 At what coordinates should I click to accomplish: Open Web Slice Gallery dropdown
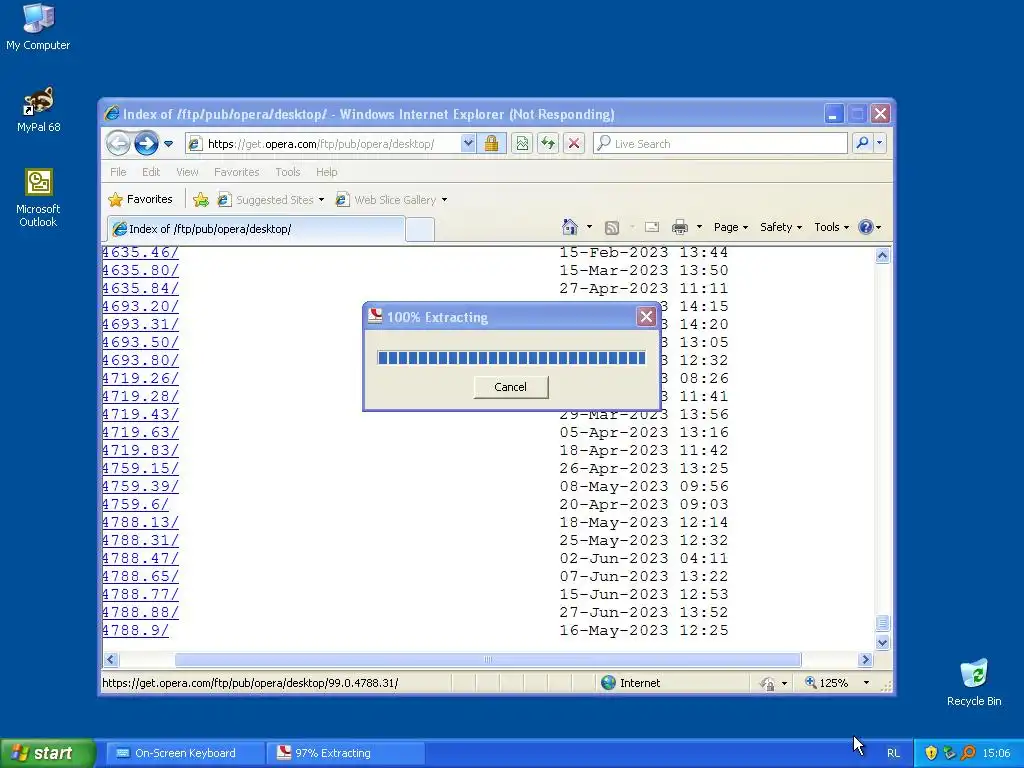[x=391, y=200]
